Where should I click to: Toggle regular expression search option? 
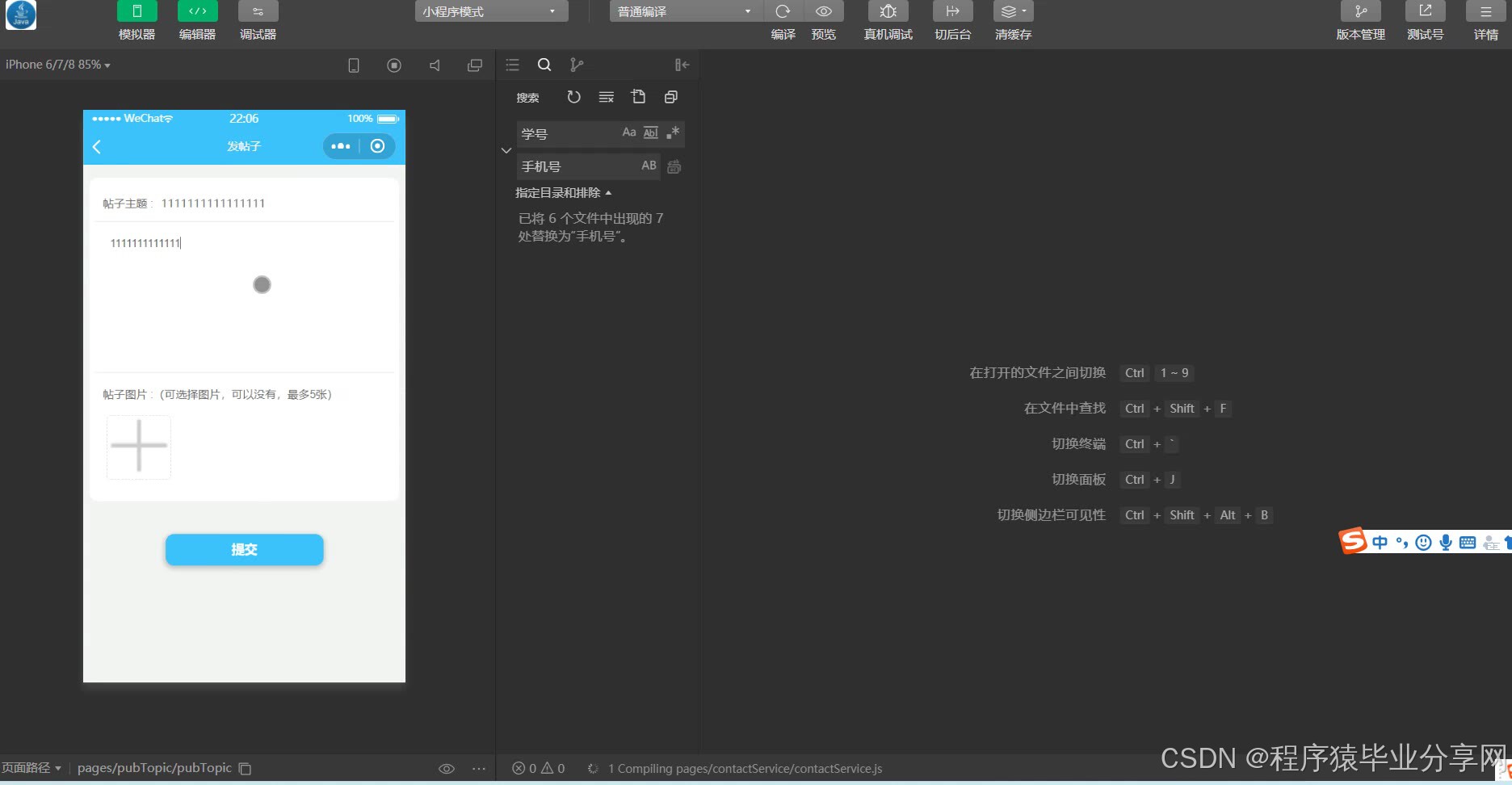(x=673, y=132)
